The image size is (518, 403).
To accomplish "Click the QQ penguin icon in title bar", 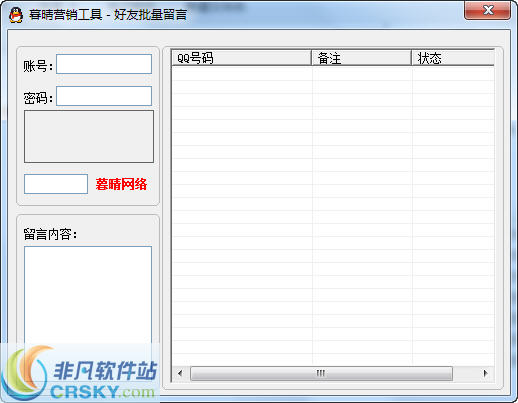I will (16, 15).
